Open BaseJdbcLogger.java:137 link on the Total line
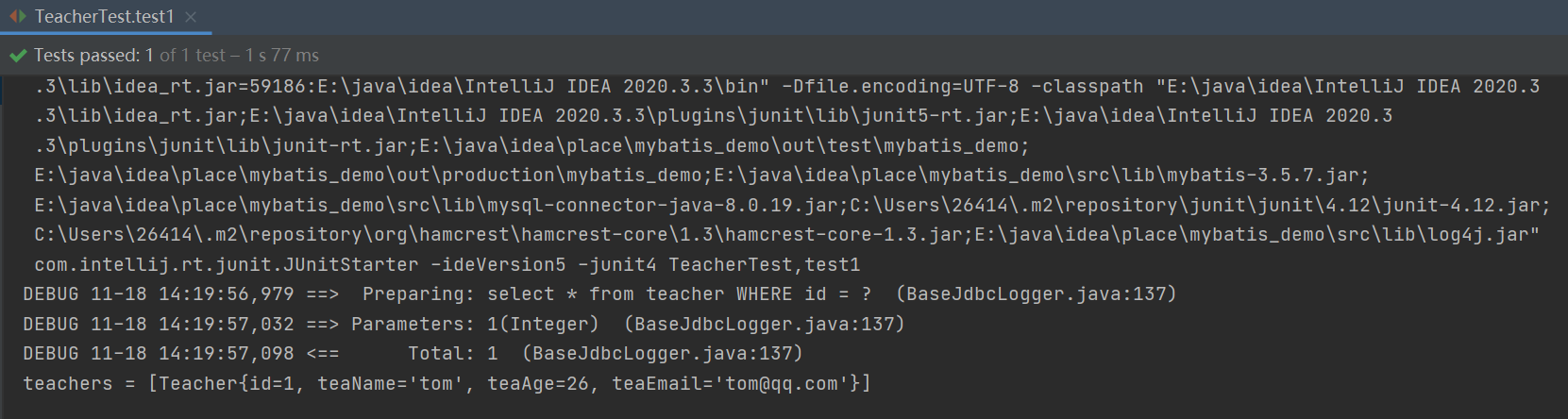Screen dimensions: 1568x419 (662, 354)
